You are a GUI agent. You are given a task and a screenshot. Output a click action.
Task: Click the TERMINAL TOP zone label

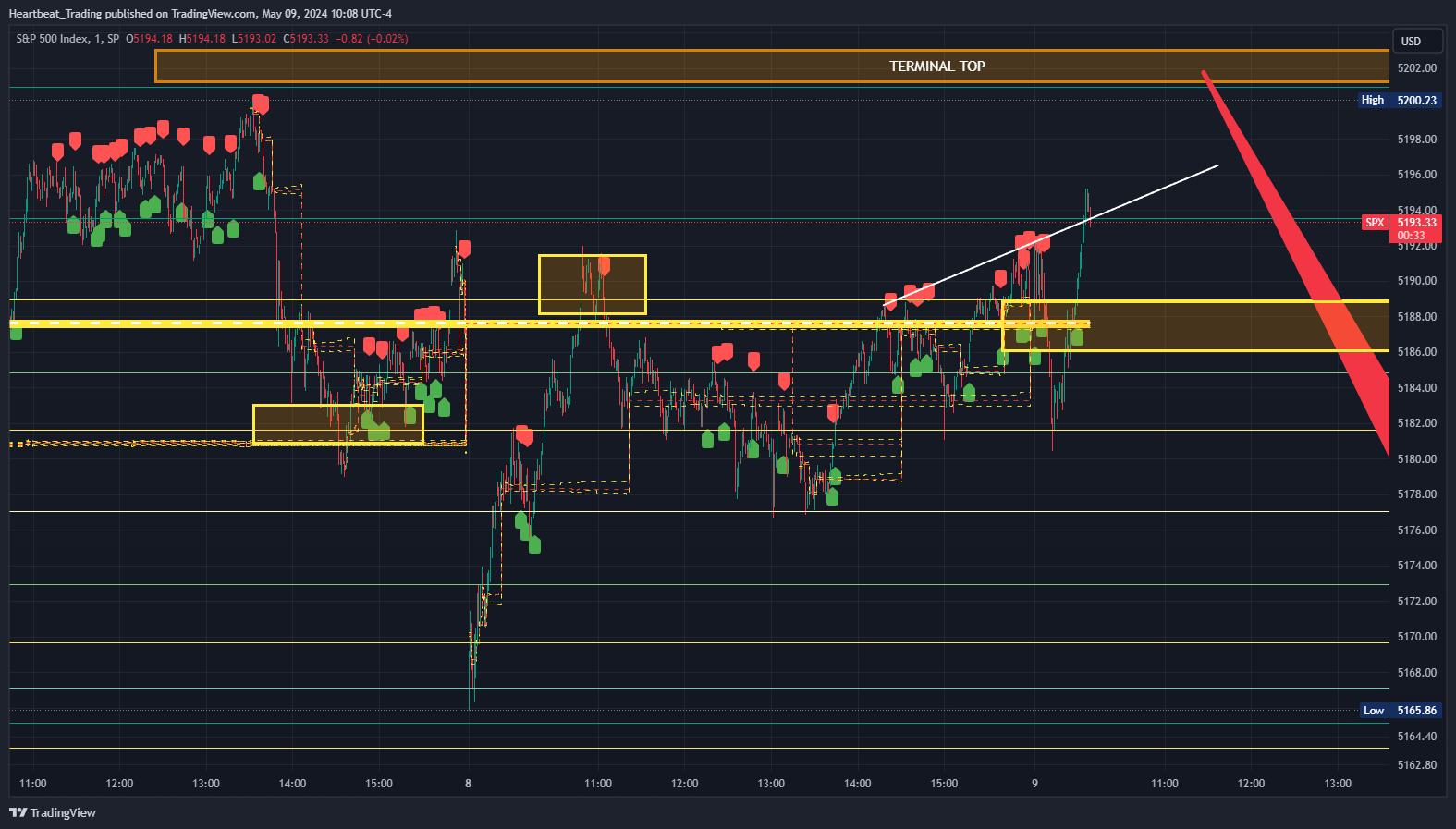pos(937,67)
